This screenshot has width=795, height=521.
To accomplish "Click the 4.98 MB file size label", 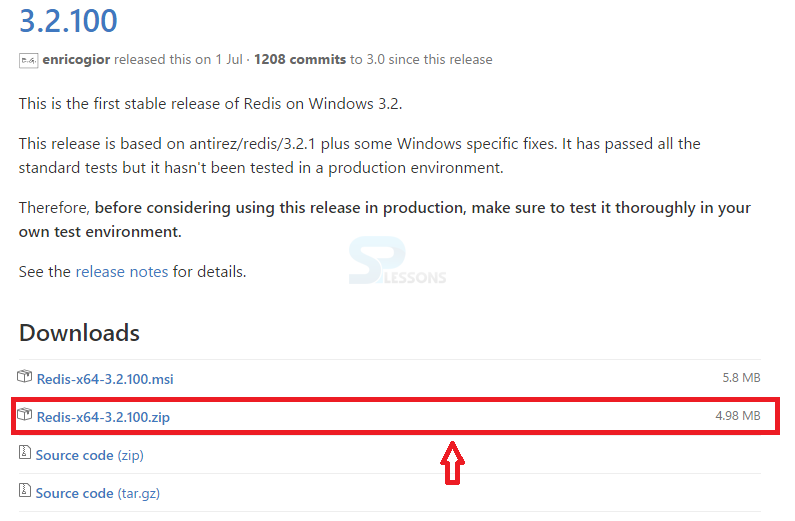I will point(738,416).
